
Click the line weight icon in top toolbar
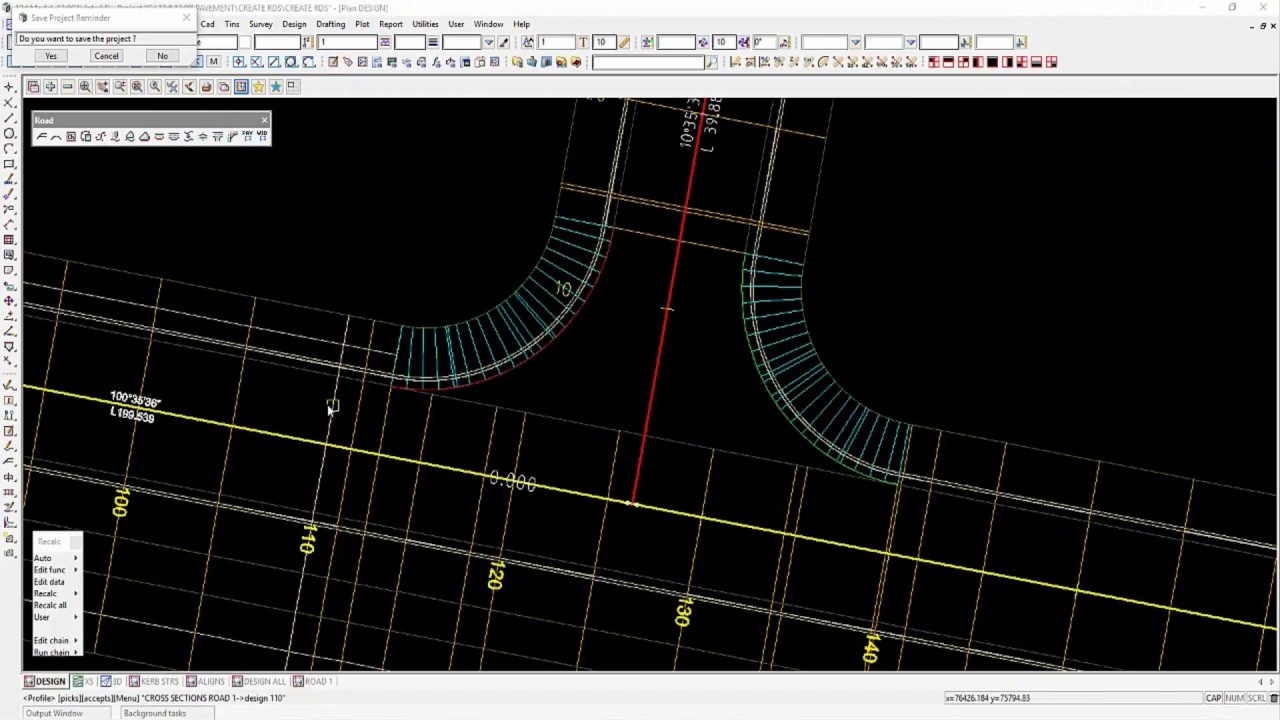pos(433,42)
